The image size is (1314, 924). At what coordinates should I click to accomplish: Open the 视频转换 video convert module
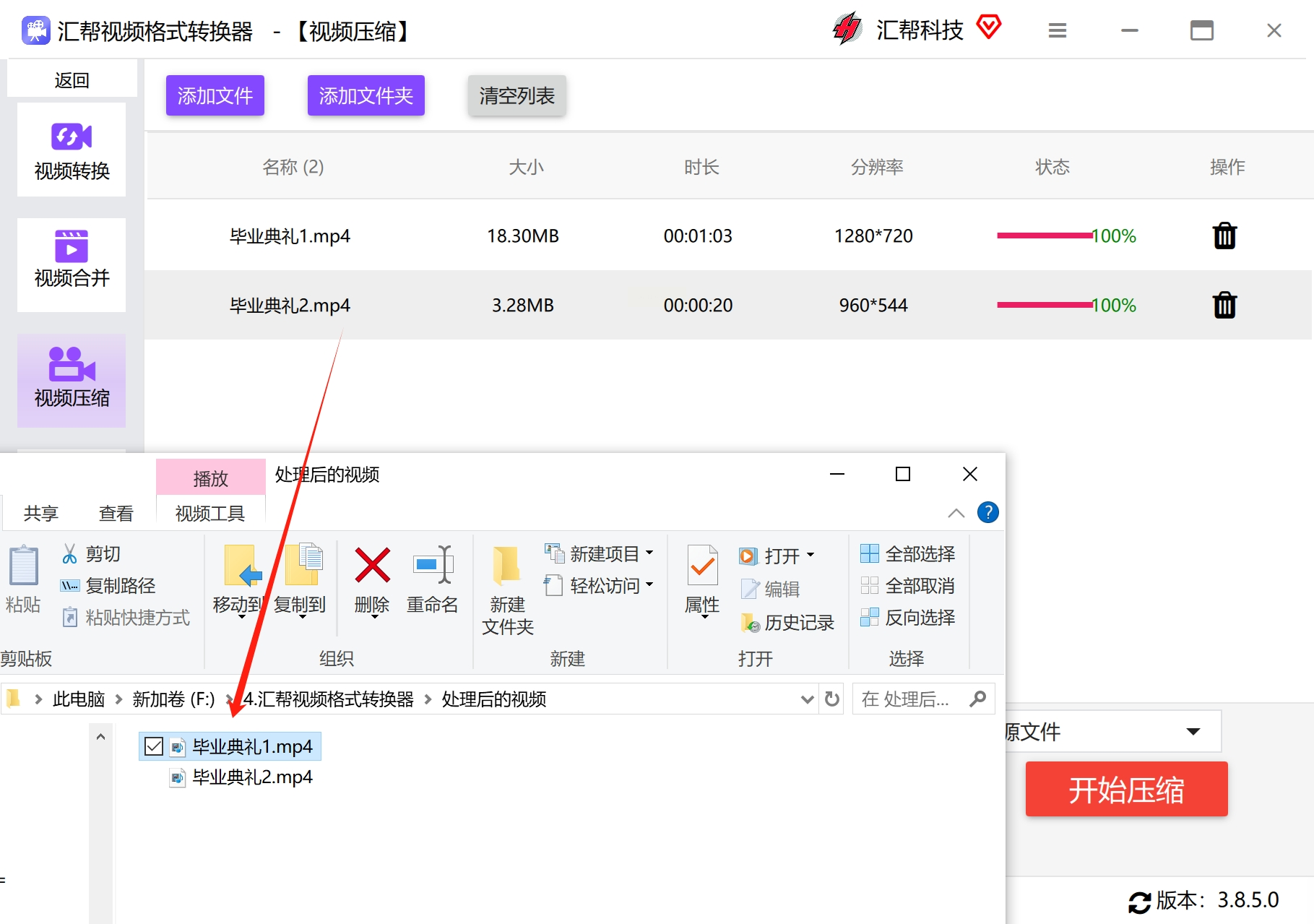tap(72, 150)
